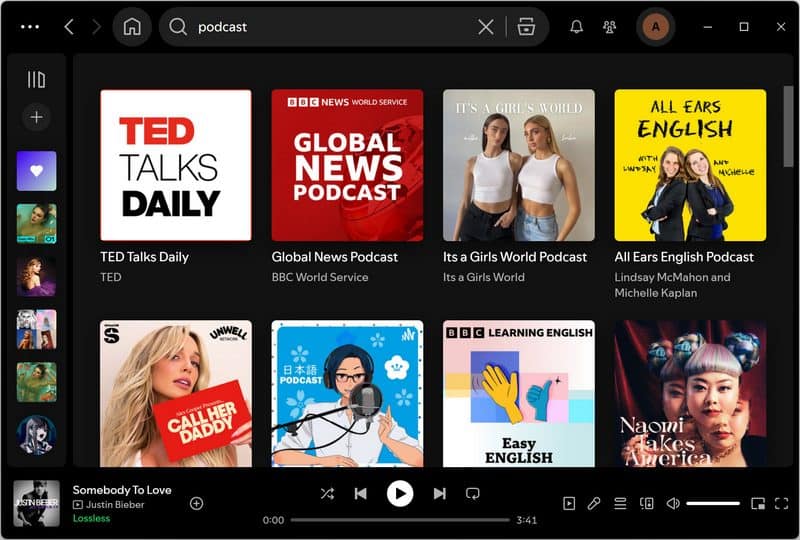Skip to next track
Screen dimensions: 800x540
[439, 494]
